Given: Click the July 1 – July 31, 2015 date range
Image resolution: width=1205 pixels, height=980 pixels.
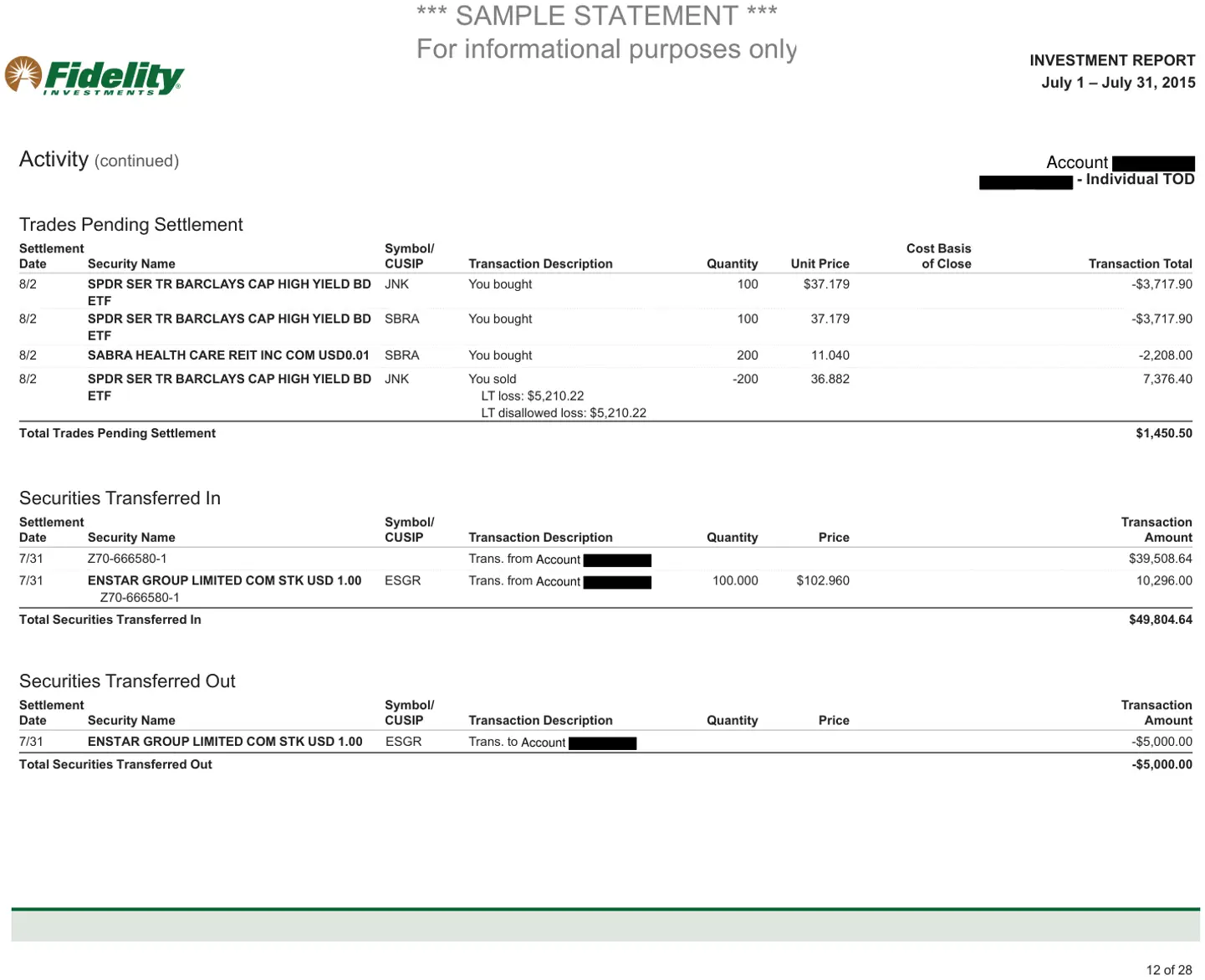Looking at the screenshot, I should coord(1118,82).
